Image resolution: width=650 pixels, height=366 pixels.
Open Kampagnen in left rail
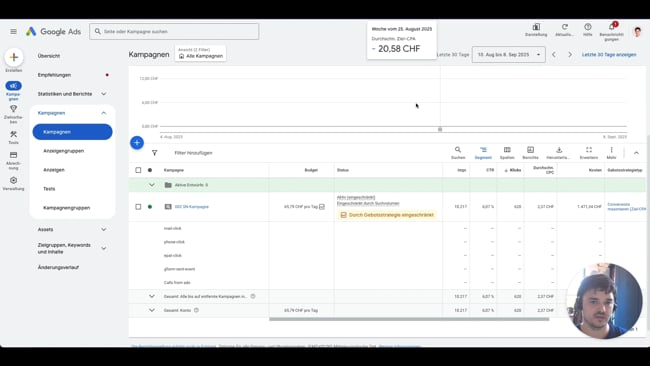click(14, 86)
